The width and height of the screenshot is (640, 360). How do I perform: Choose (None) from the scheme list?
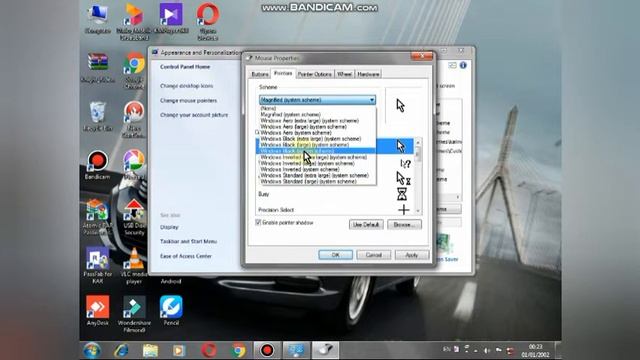pyautogui.click(x=318, y=109)
